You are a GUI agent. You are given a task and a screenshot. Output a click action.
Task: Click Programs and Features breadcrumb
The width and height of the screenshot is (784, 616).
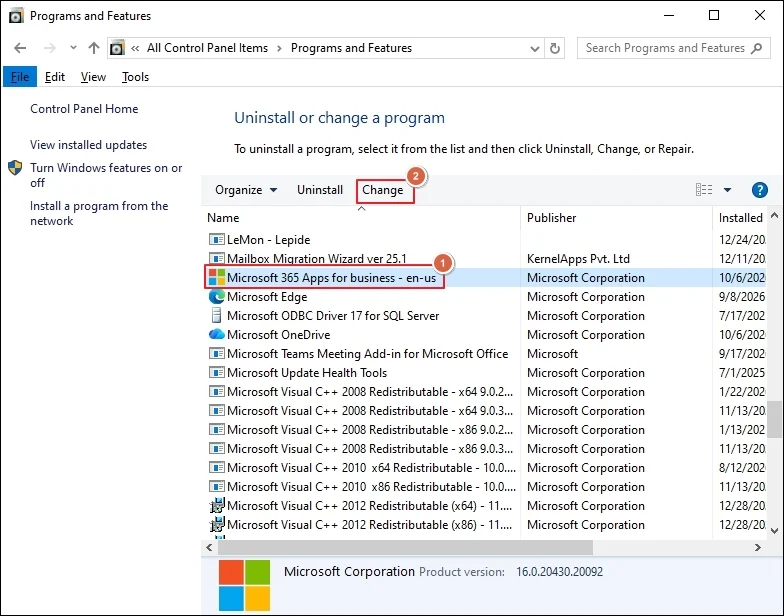pyautogui.click(x=352, y=48)
